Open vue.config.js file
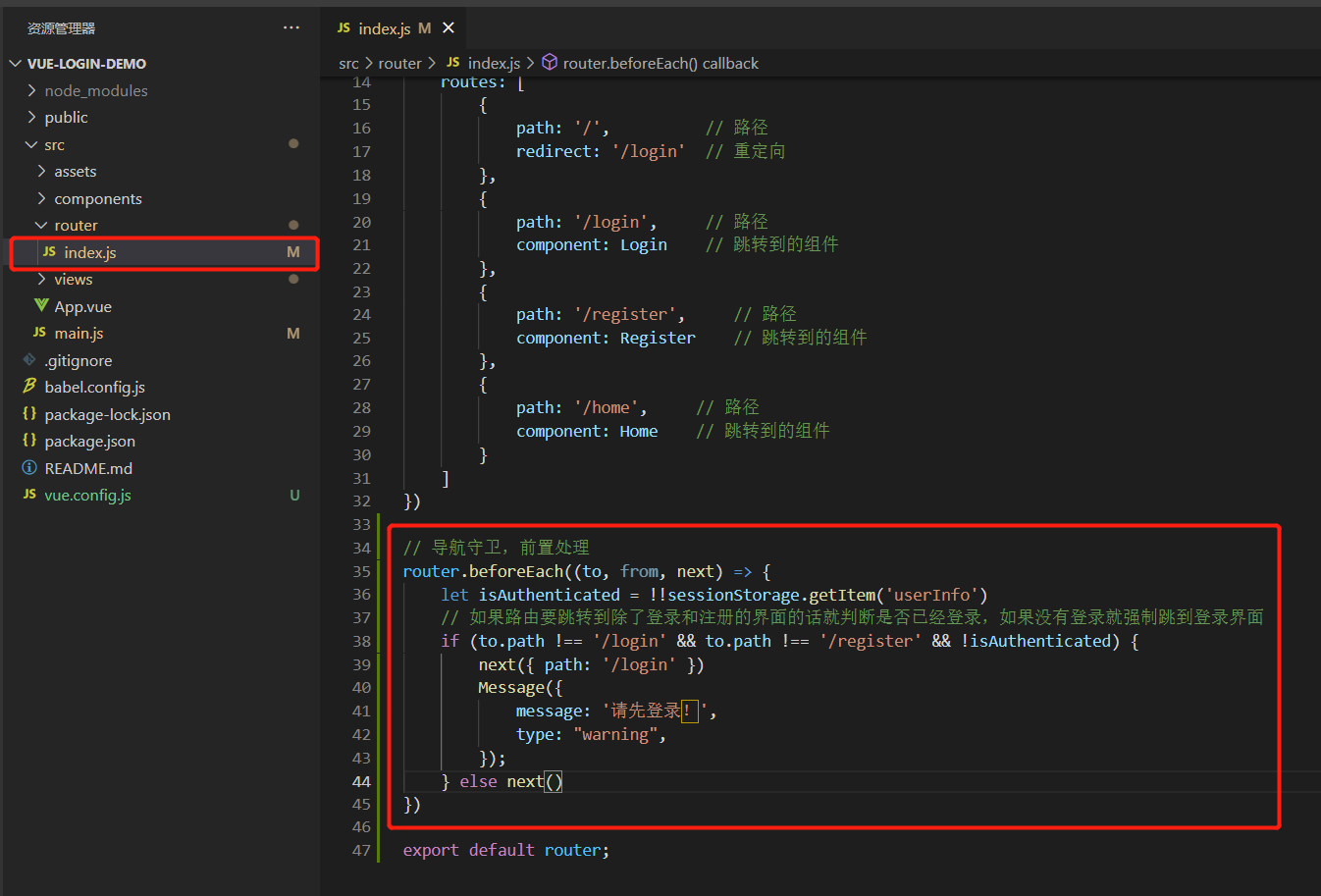Viewport: 1321px width, 896px height. pyautogui.click(x=87, y=495)
